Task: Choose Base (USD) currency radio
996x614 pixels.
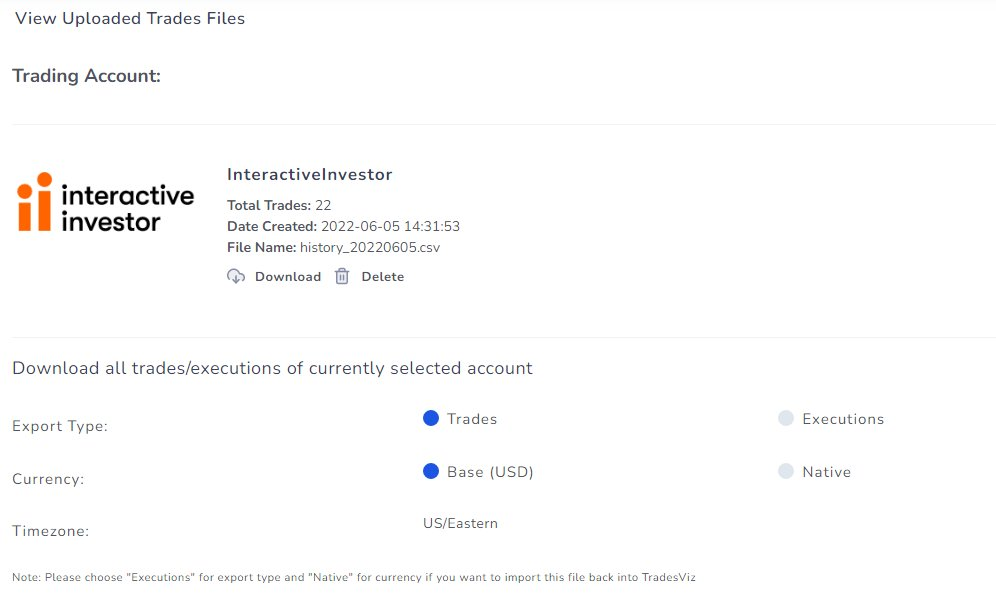Action: 431,471
